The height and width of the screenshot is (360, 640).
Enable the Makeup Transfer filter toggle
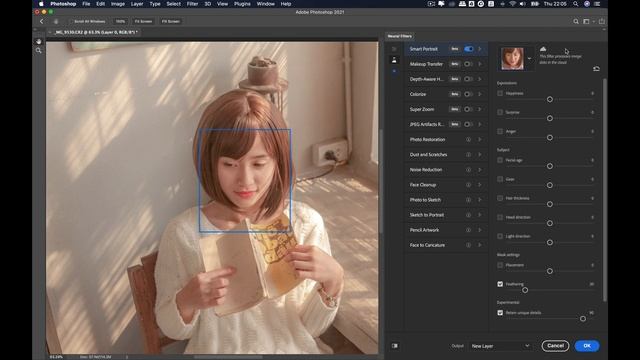coord(469,64)
